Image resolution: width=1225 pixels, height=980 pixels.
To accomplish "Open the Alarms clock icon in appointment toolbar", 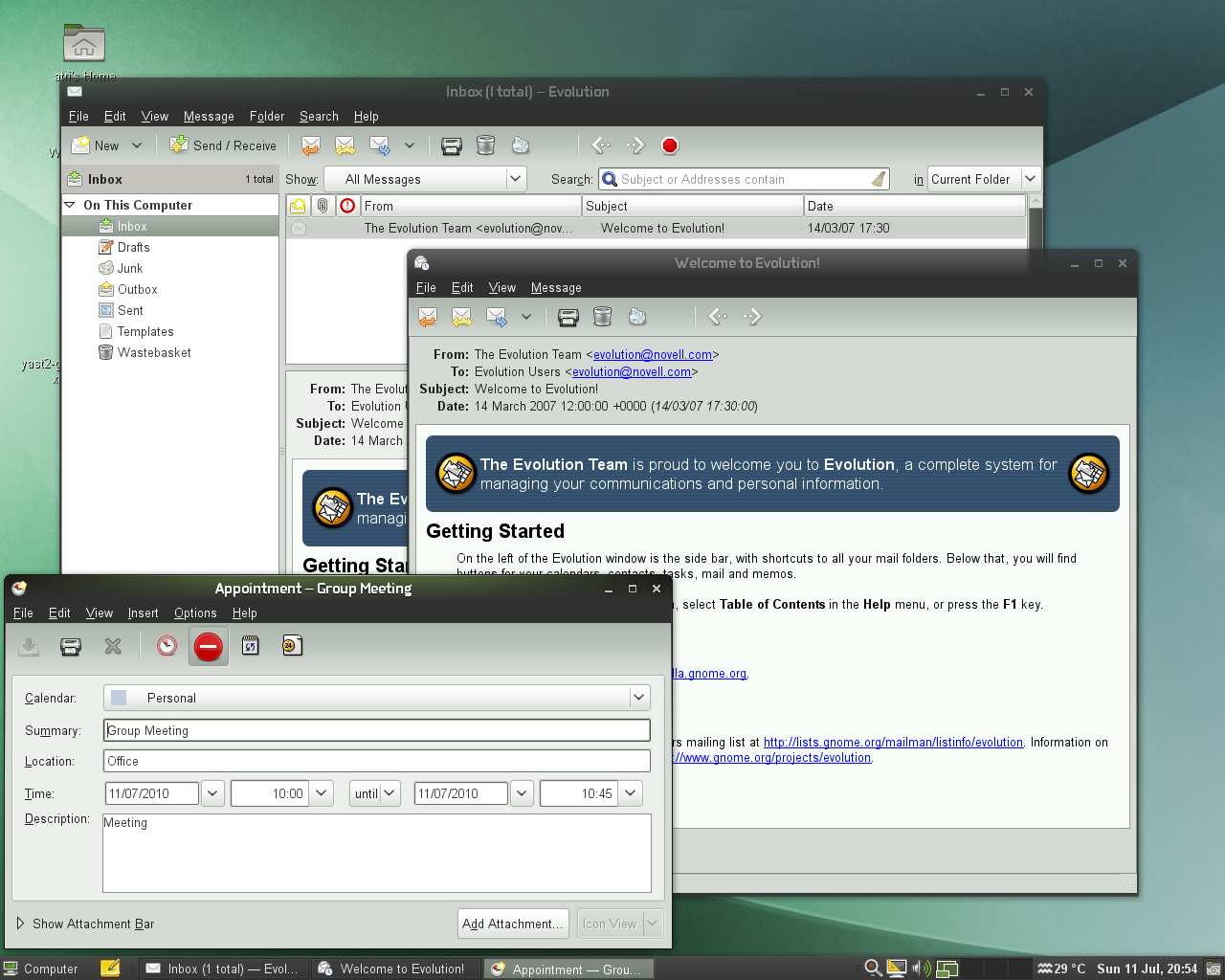I will (x=167, y=647).
